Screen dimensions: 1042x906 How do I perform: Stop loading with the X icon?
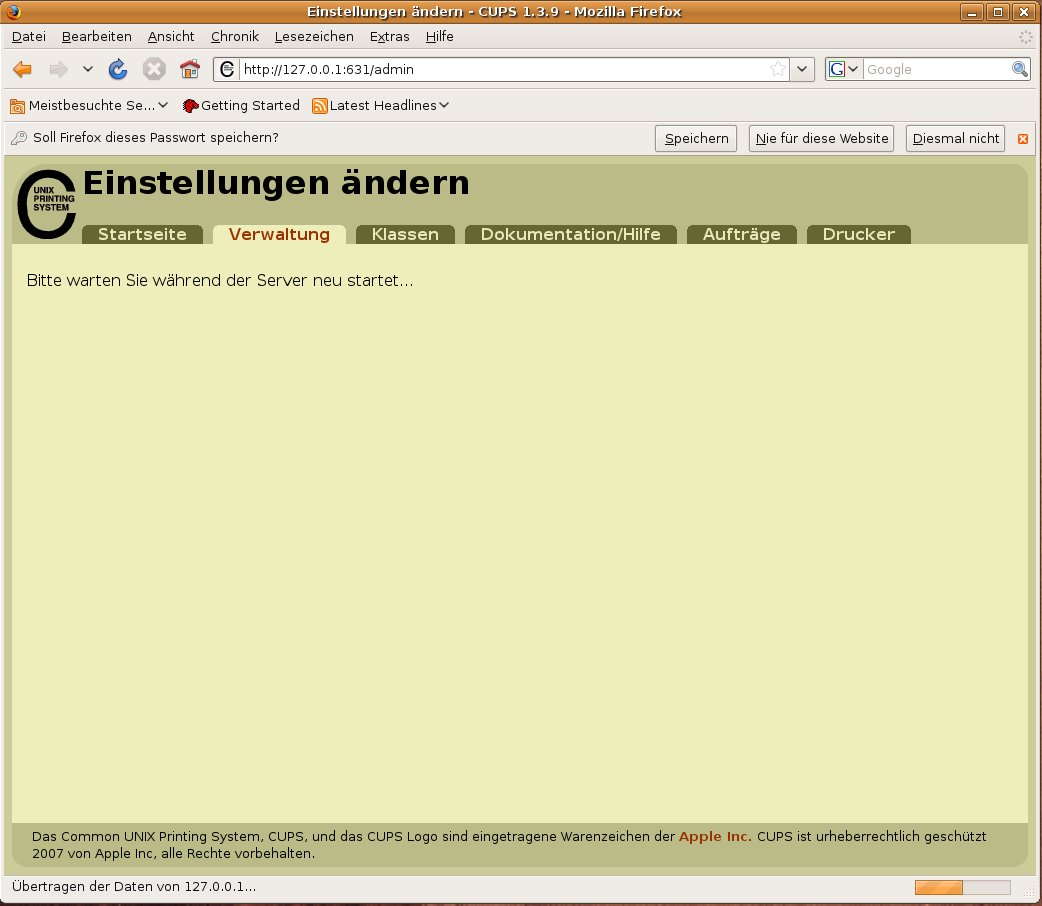coord(153,69)
